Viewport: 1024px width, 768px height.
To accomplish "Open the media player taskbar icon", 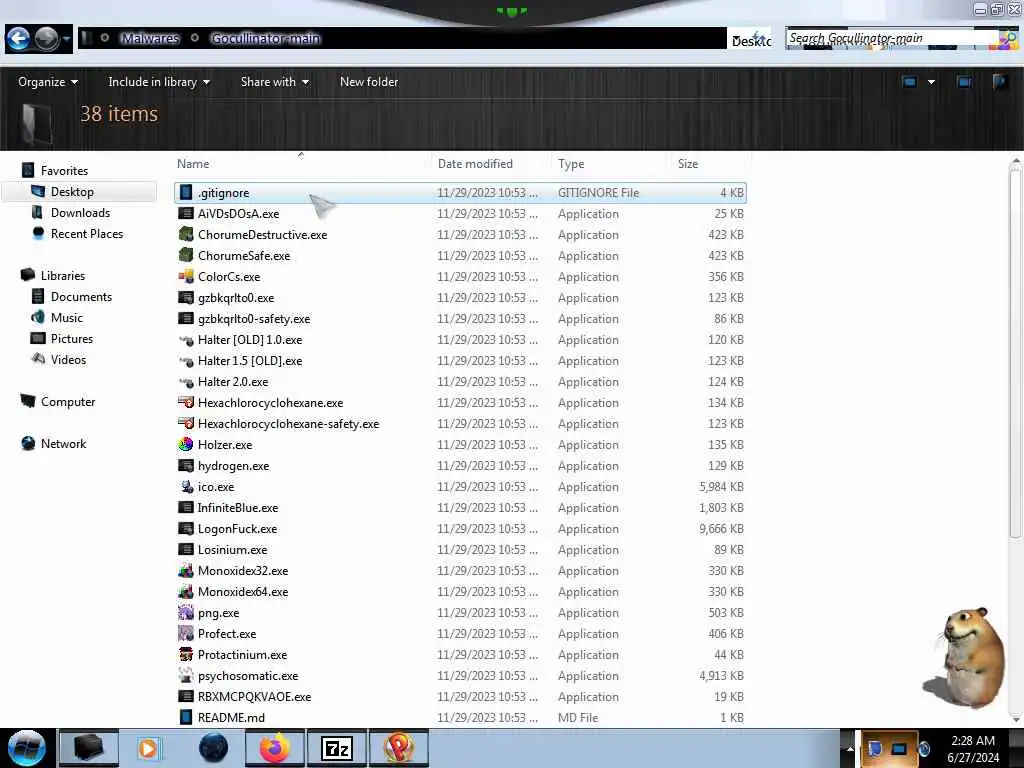I will pyautogui.click(x=149, y=748).
